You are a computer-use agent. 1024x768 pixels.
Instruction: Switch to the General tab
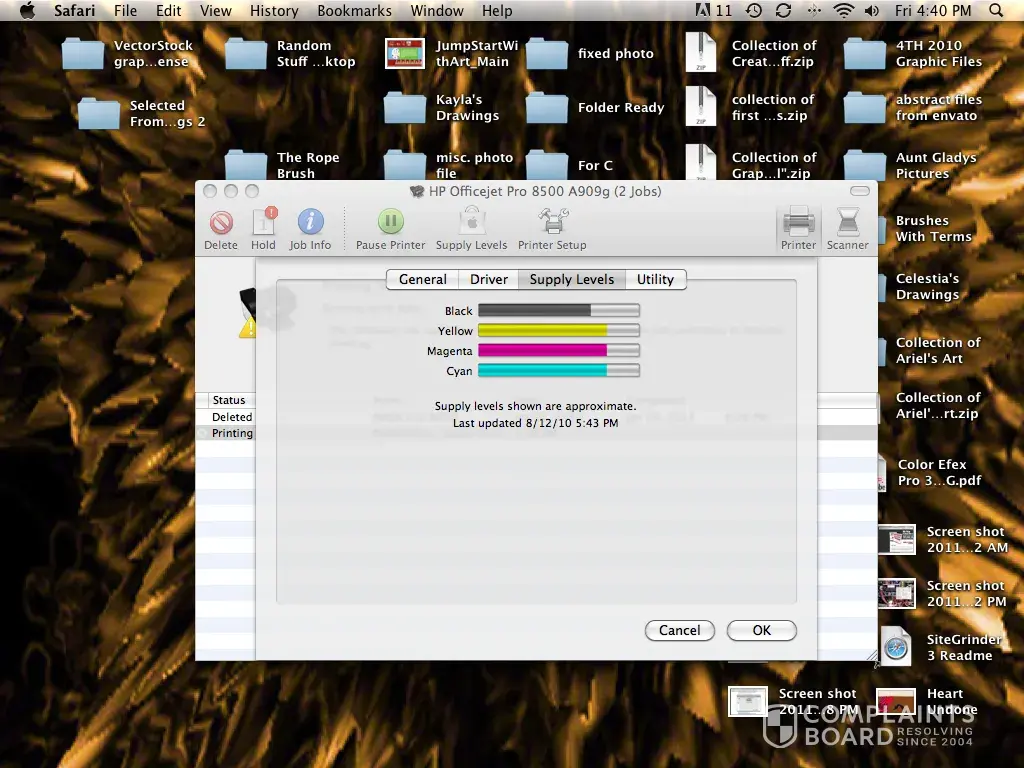tap(422, 280)
